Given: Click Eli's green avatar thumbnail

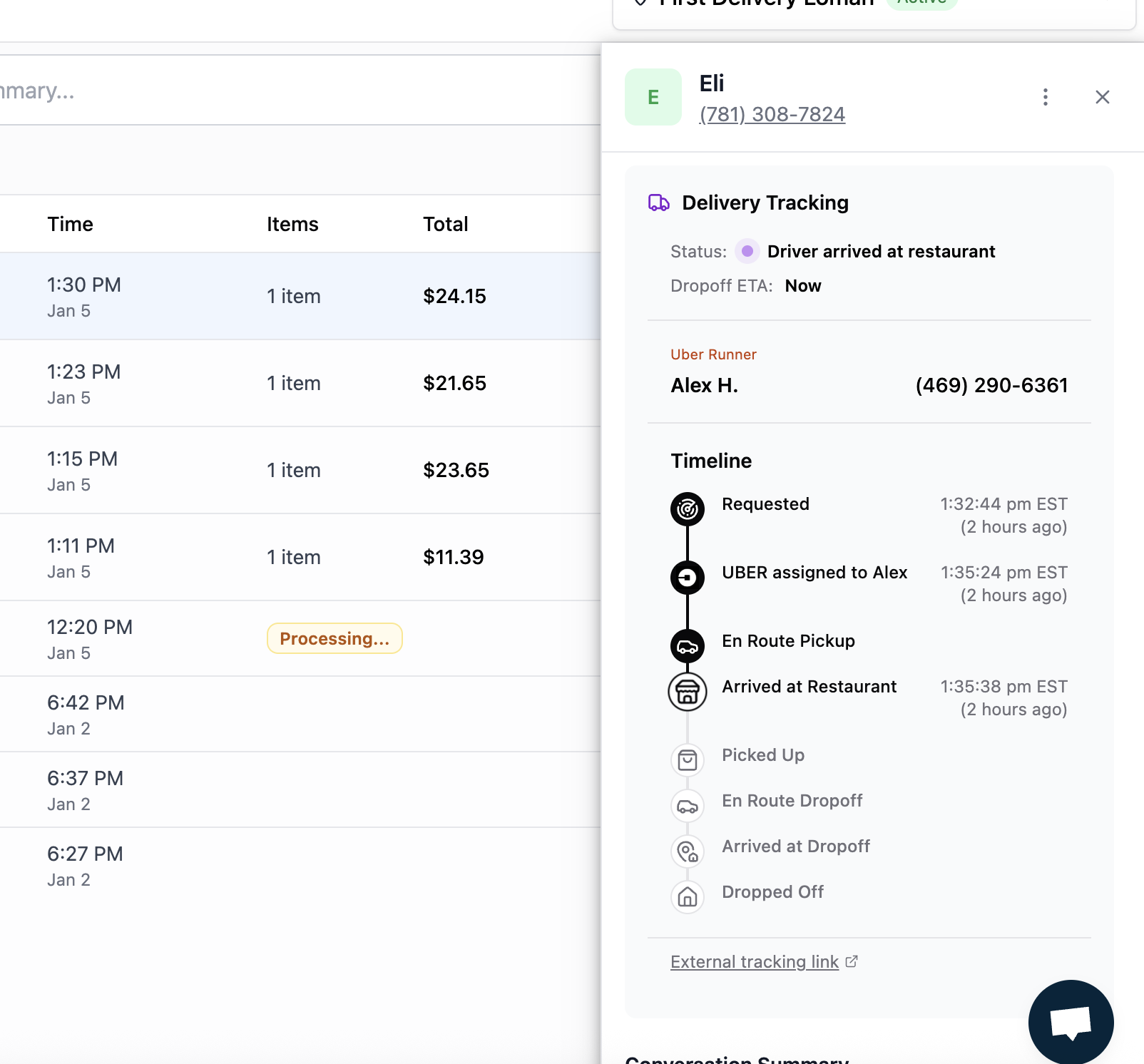Looking at the screenshot, I should click(x=653, y=97).
